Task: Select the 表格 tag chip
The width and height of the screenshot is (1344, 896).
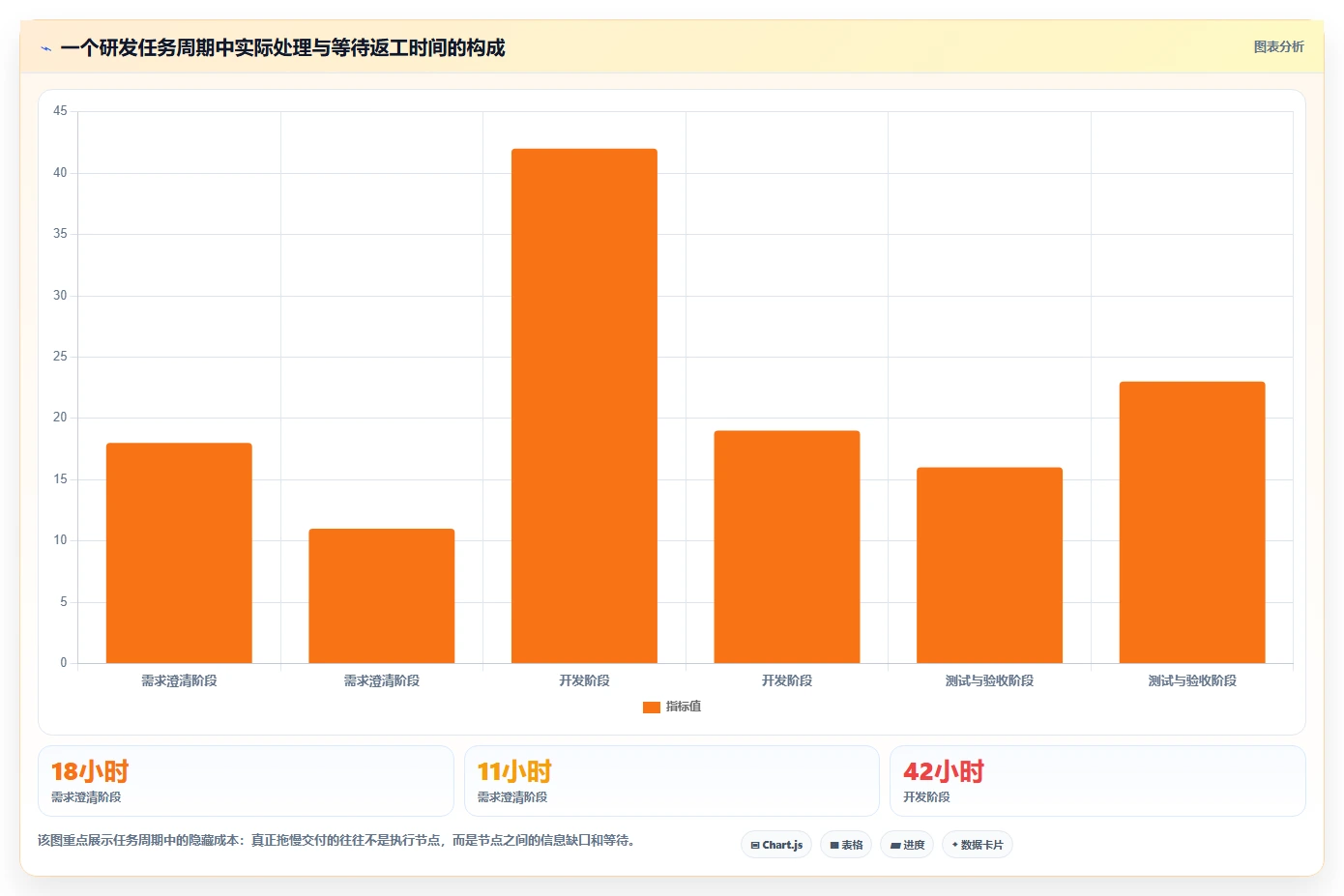Action: pyautogui.click(x=846, y=845)
